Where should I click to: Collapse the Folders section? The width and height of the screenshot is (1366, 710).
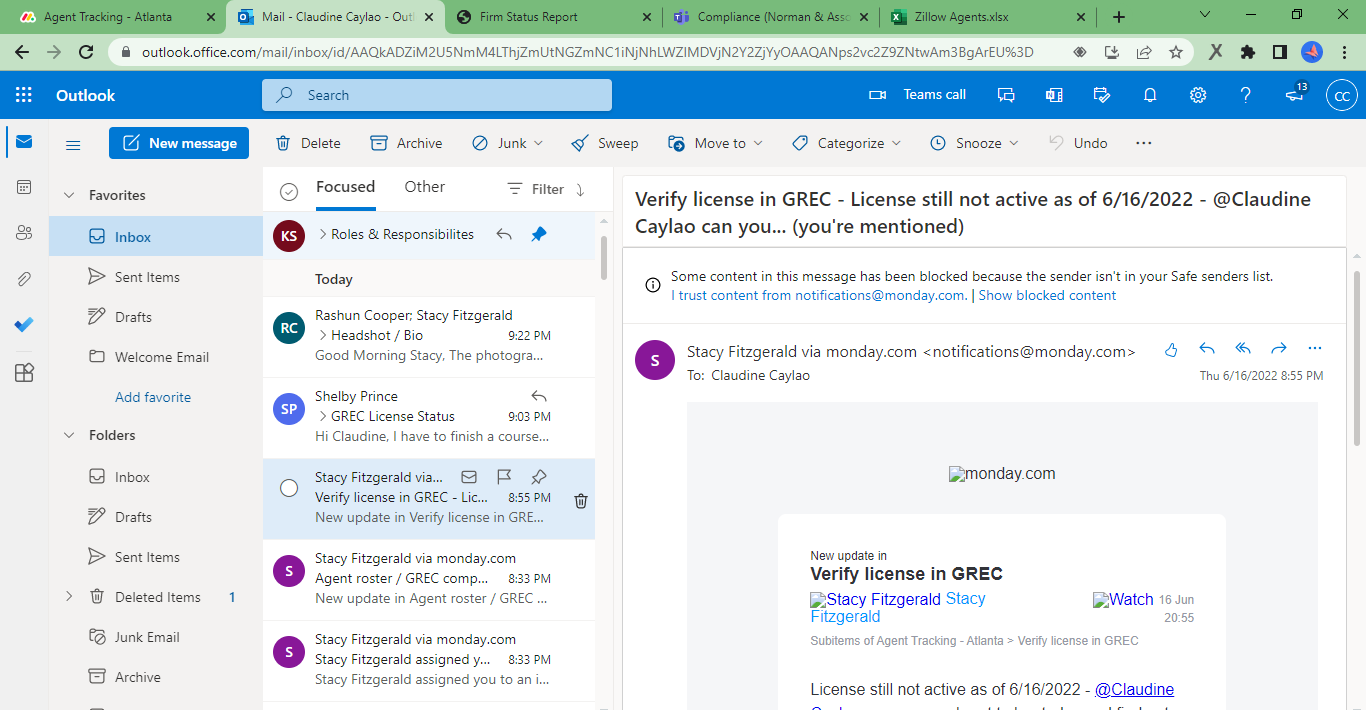click(x=69, y=435)
